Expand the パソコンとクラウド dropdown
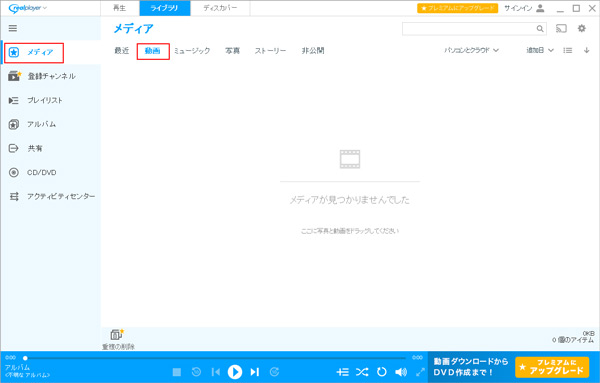The image size is (600, 383). pos(471,50)
